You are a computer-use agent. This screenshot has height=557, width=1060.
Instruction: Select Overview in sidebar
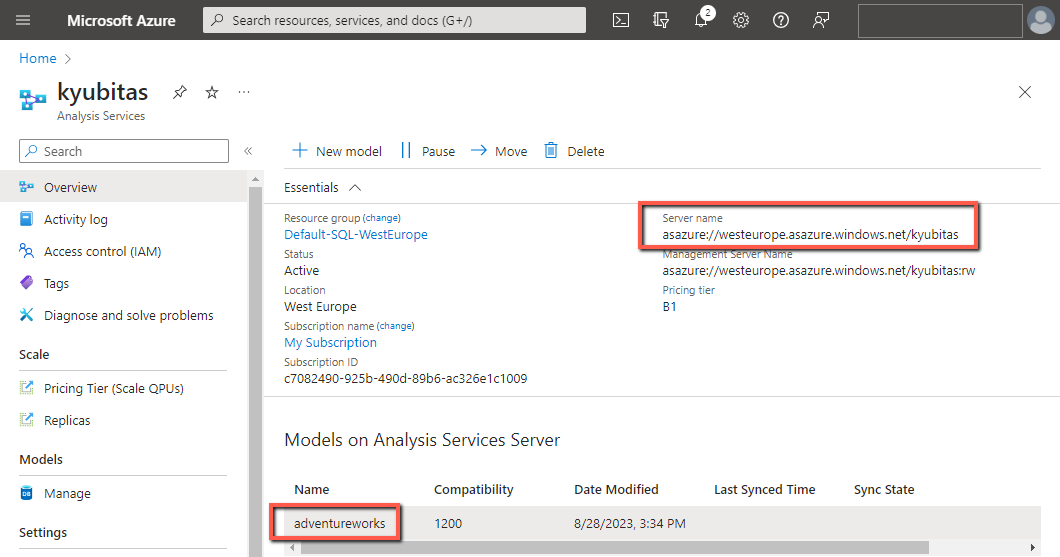point(124,187)
